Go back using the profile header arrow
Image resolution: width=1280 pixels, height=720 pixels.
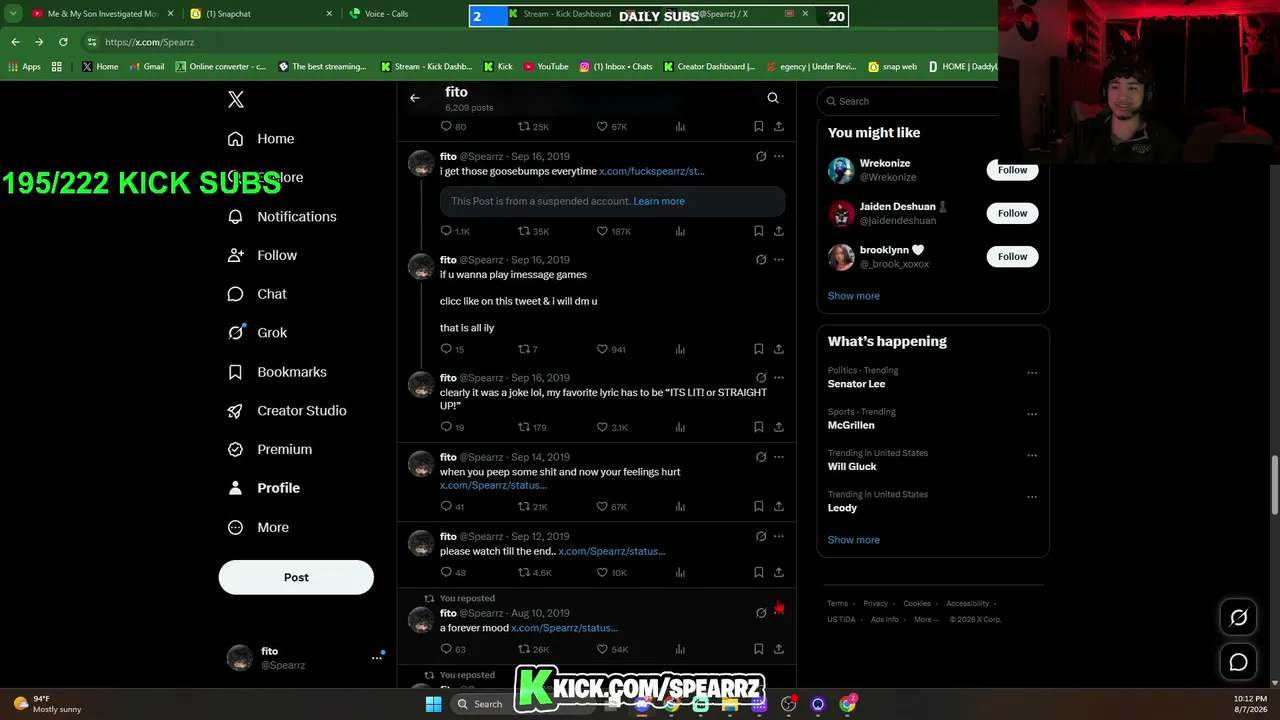pos(415,98)
